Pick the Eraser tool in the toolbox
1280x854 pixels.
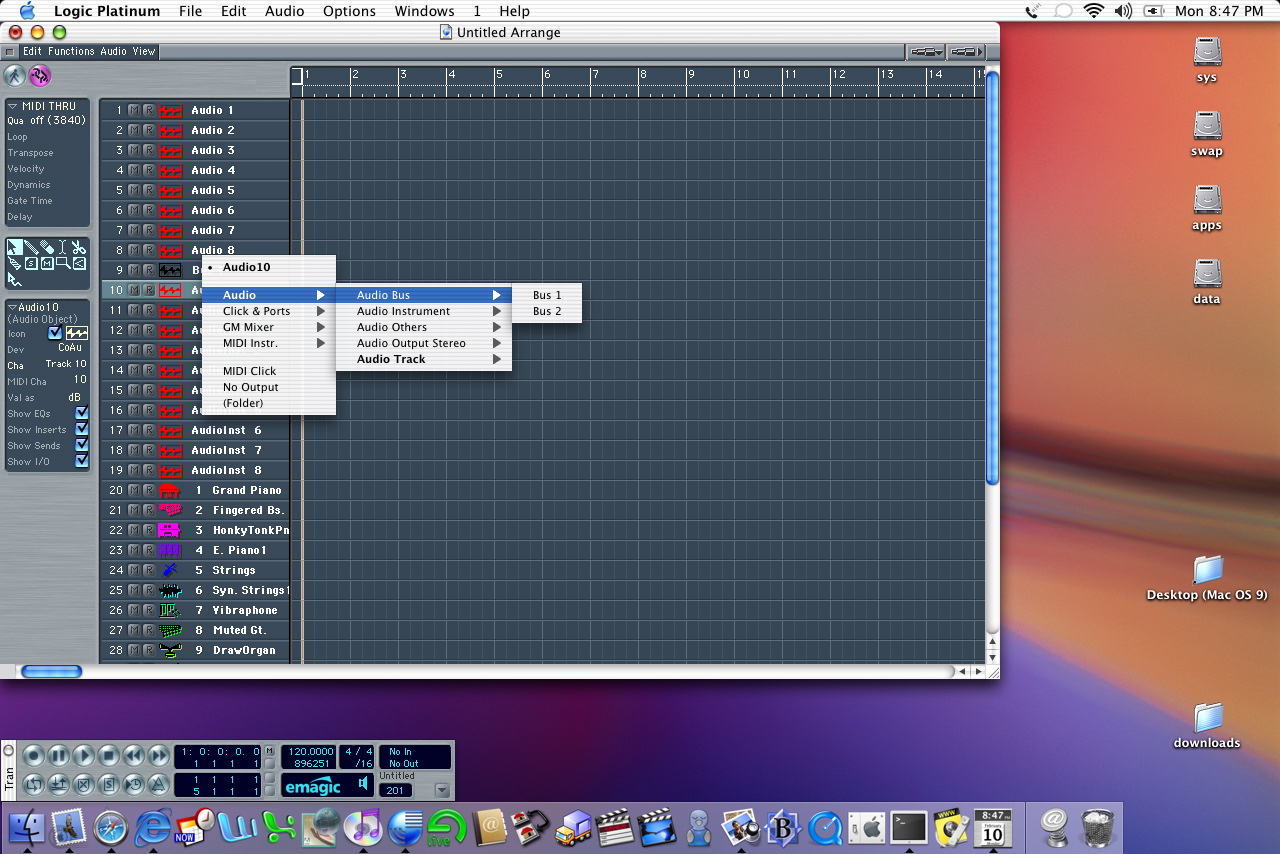(x=46, y=247)
